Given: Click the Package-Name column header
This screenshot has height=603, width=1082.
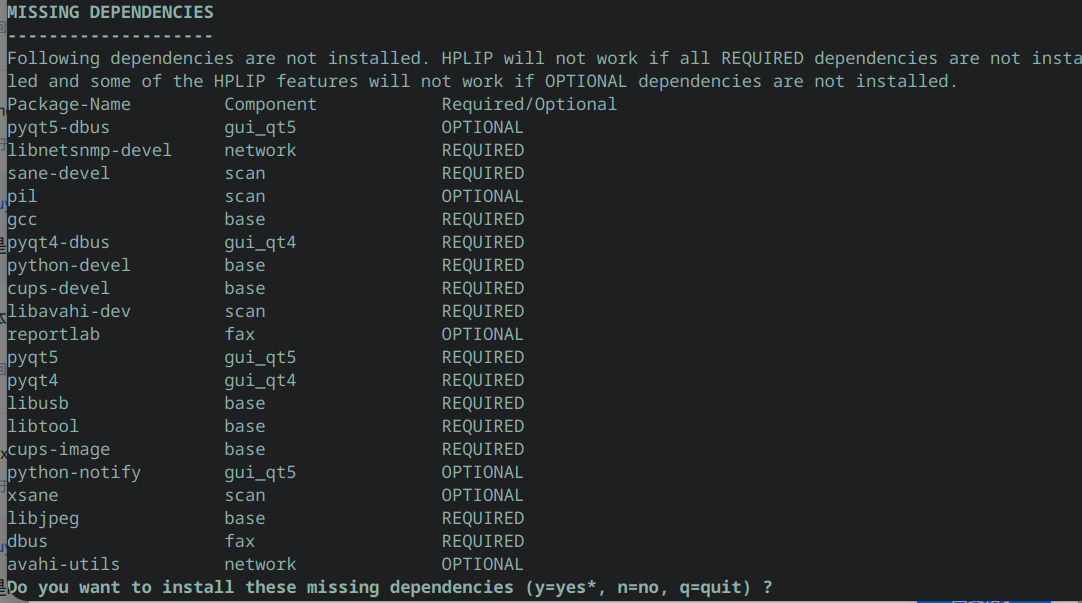Looking at the screenshot, I should coord(69,104).
